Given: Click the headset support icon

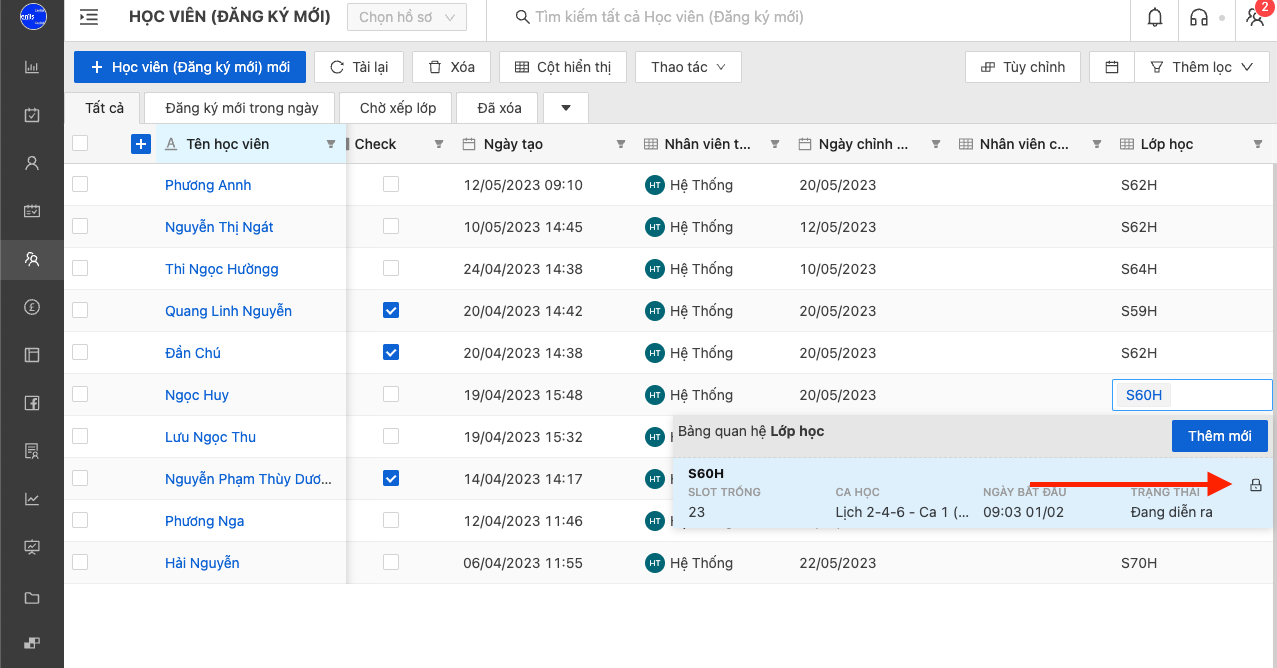Looking at the screenshot, I should (1199, 17).
